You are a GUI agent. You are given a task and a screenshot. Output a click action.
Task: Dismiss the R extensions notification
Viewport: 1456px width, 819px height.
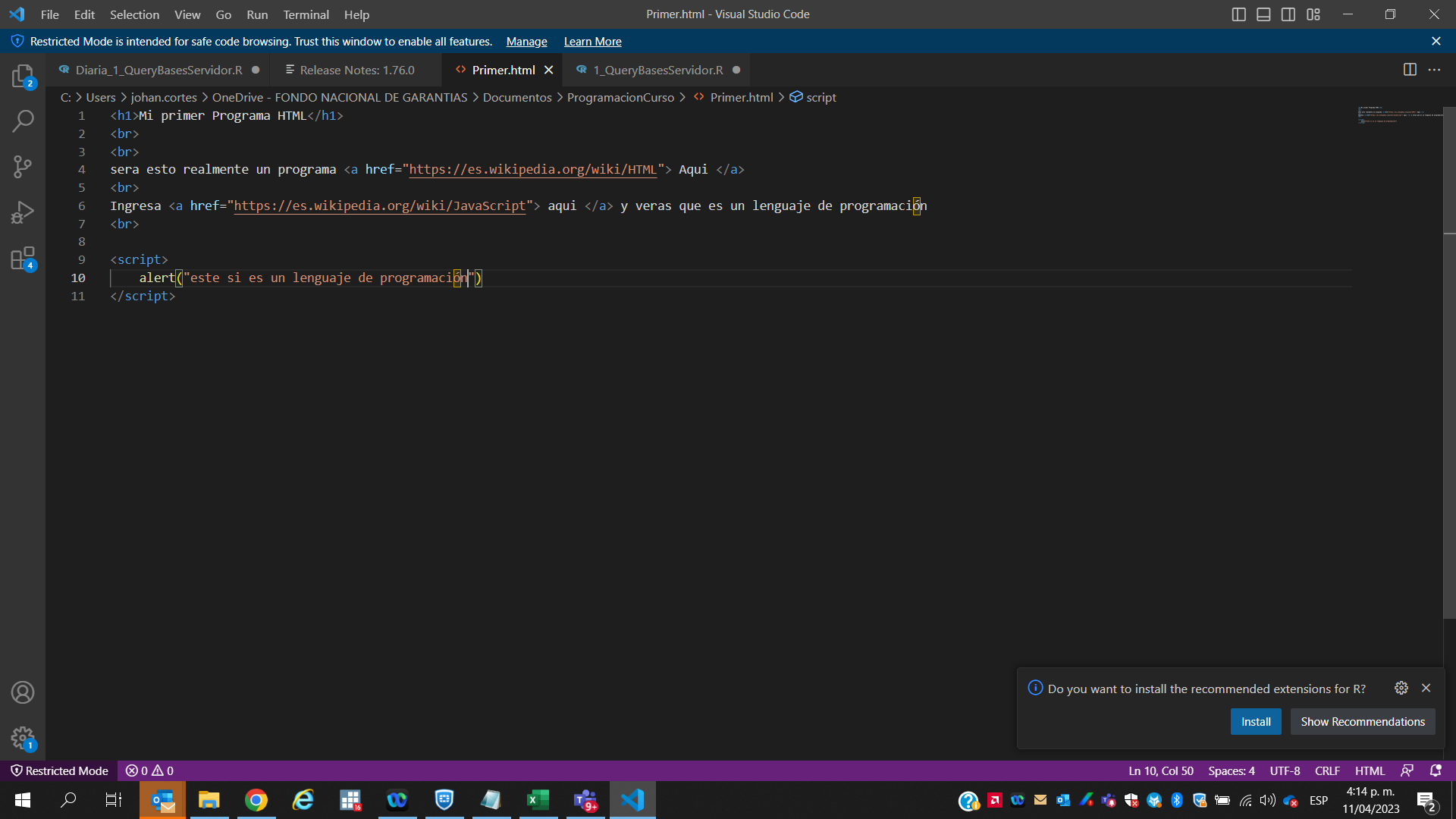(1426, 688)
